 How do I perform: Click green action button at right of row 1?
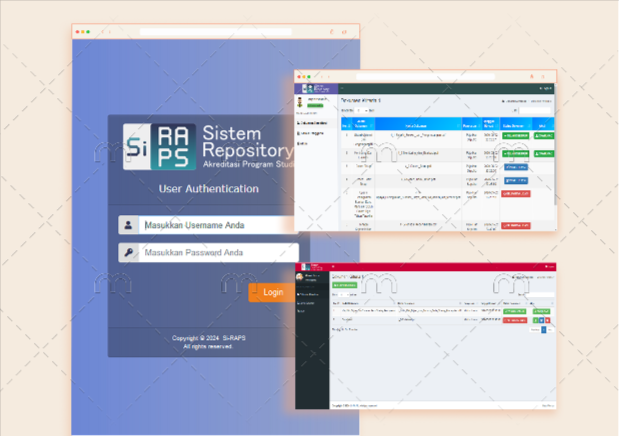tap(544, 135)
